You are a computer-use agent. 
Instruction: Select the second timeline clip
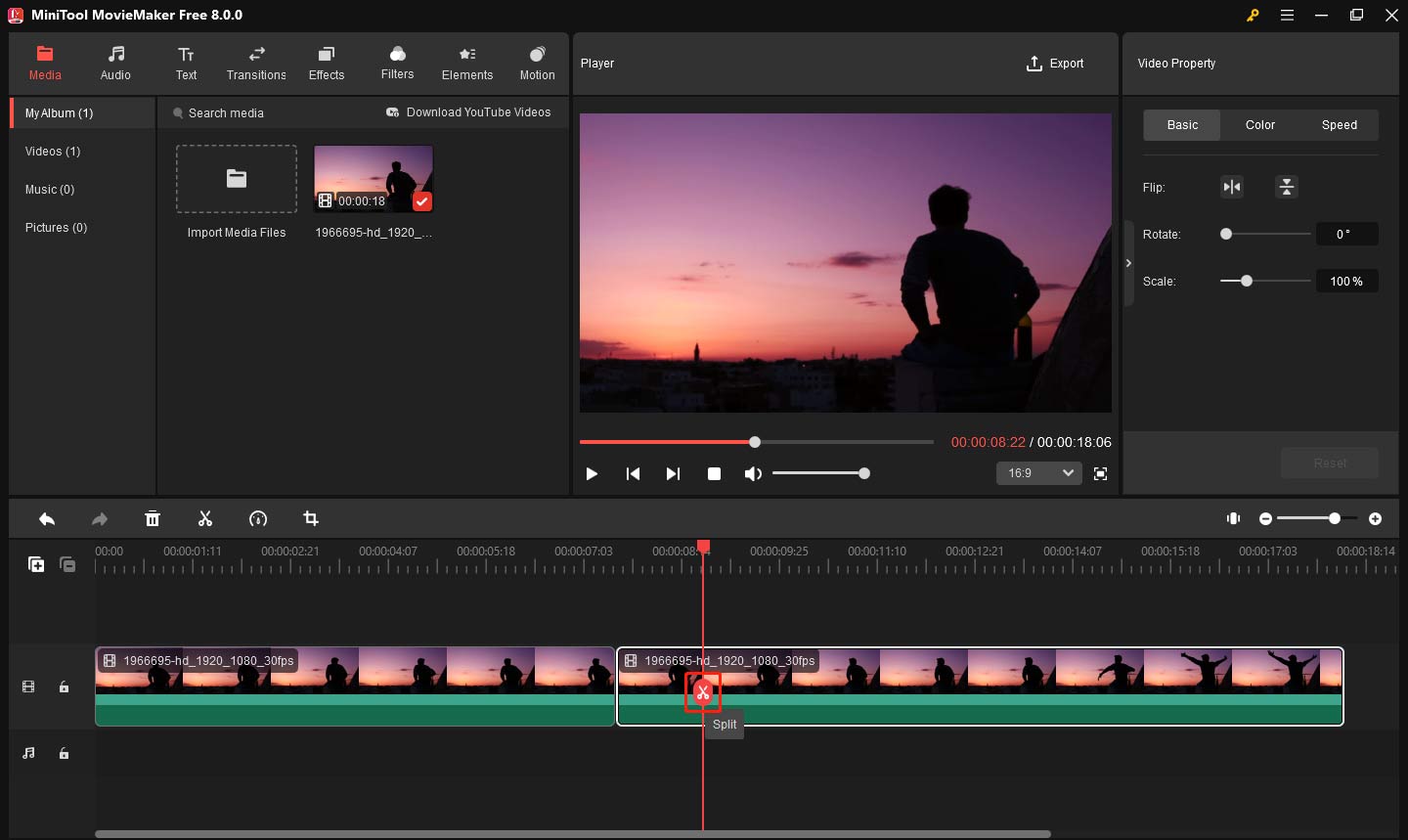[x=980, y=686]
